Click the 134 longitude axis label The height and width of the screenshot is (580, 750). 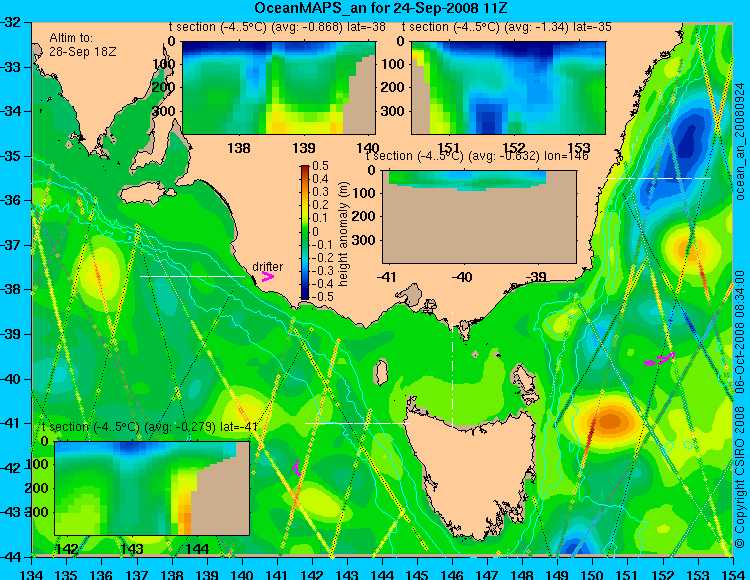[32, 574]
